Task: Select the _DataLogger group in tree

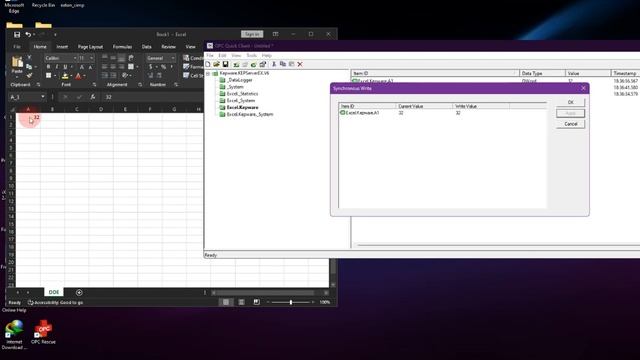Action: pos(240,80)
